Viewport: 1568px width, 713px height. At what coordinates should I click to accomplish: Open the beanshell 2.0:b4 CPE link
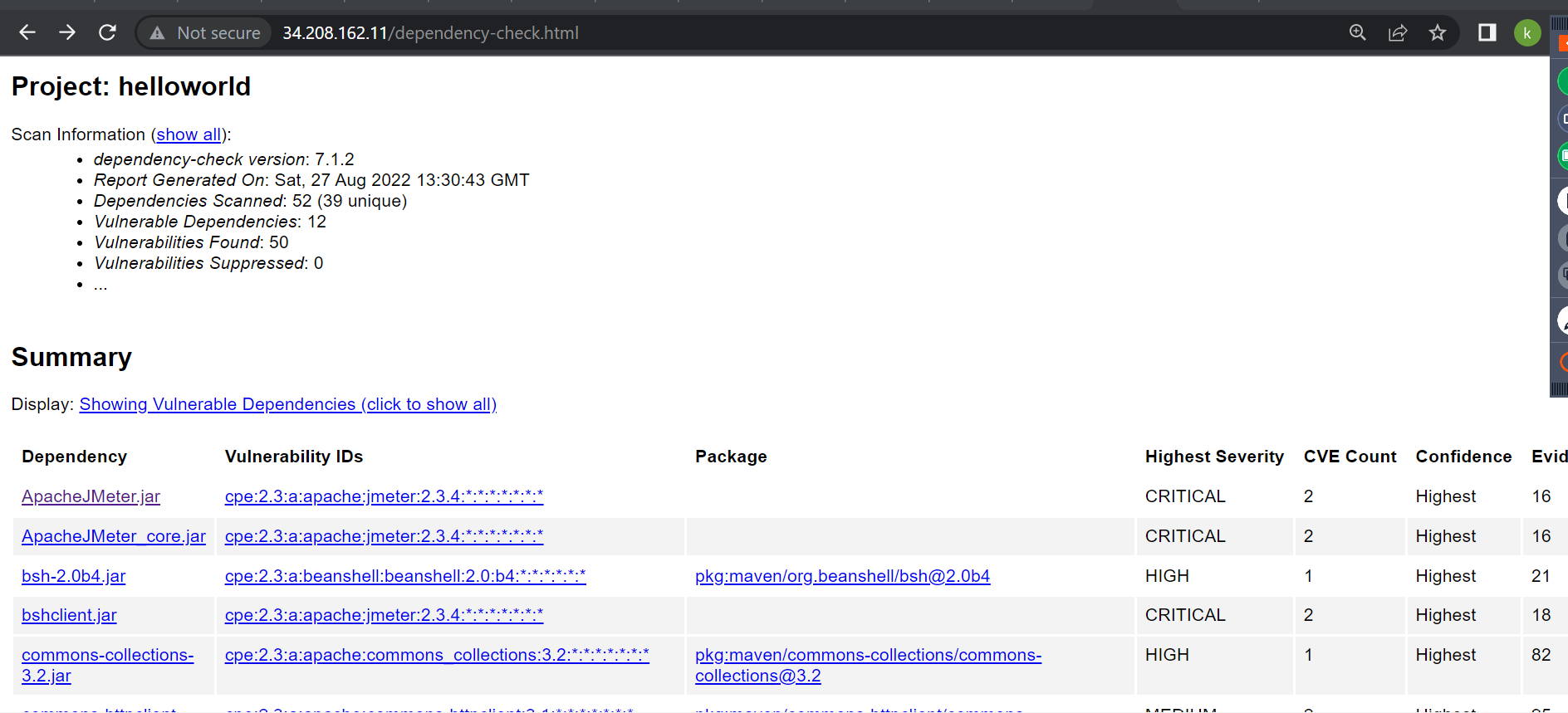[x=405, y=576]
